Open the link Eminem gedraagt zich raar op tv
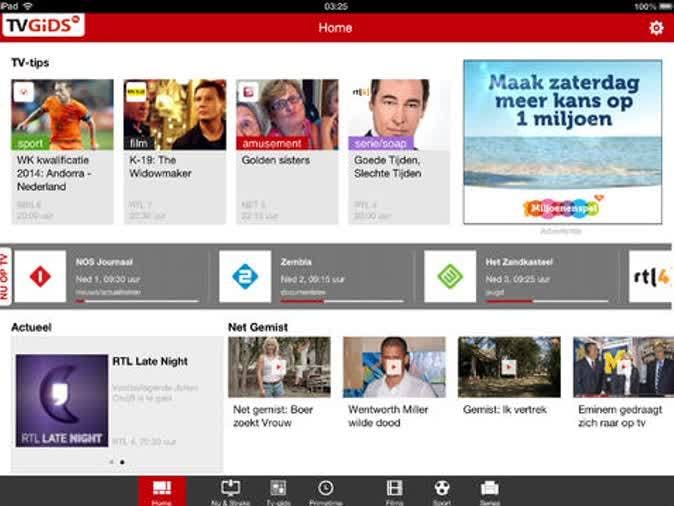Viewport: 674px width, 506px height. pyautogui.click(x=620, y=416)
